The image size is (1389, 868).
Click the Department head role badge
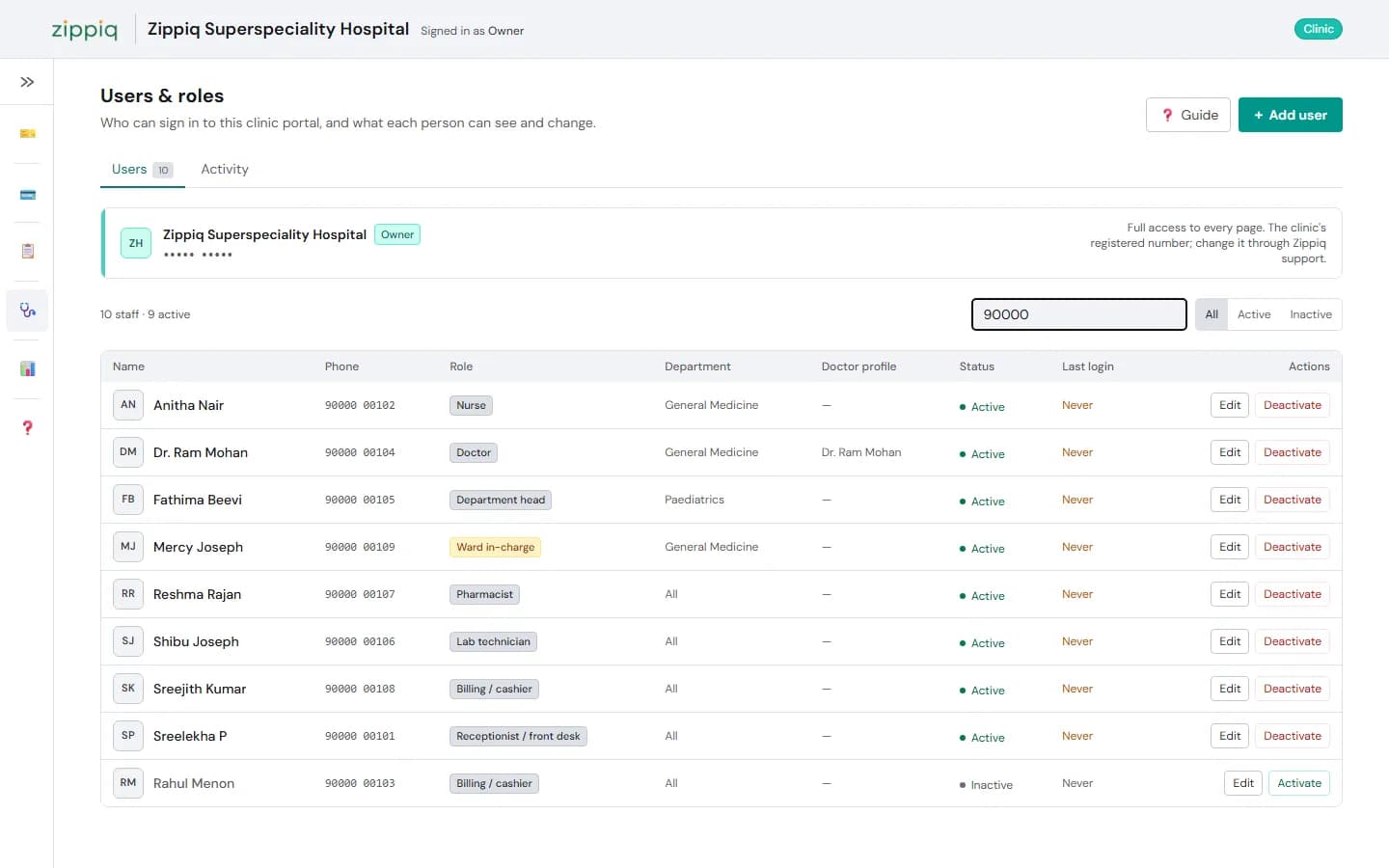click(x=501, y=500)
